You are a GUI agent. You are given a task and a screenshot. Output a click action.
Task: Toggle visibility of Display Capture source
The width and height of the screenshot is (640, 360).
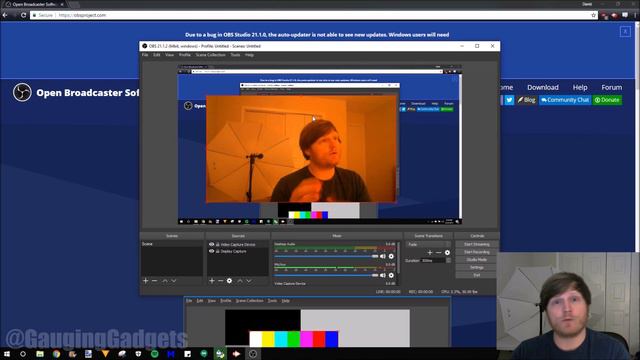(211, 251)
